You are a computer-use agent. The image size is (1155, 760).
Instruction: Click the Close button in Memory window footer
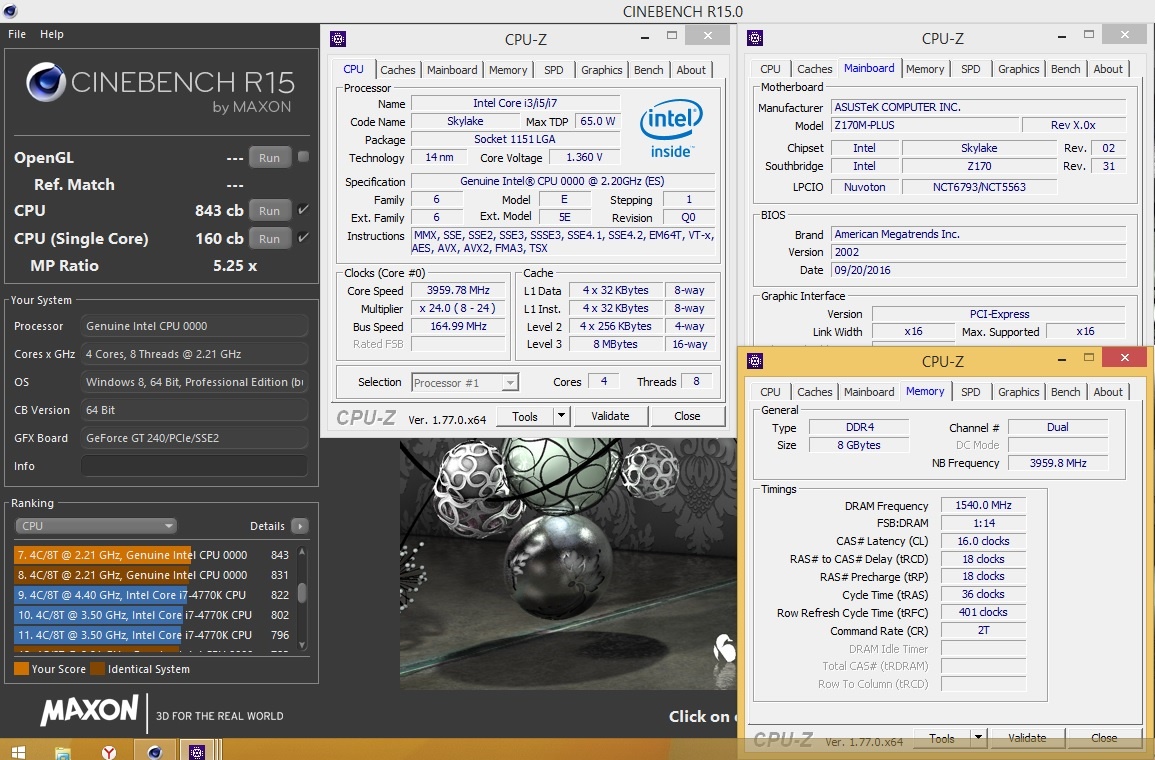coord(1104,737)
